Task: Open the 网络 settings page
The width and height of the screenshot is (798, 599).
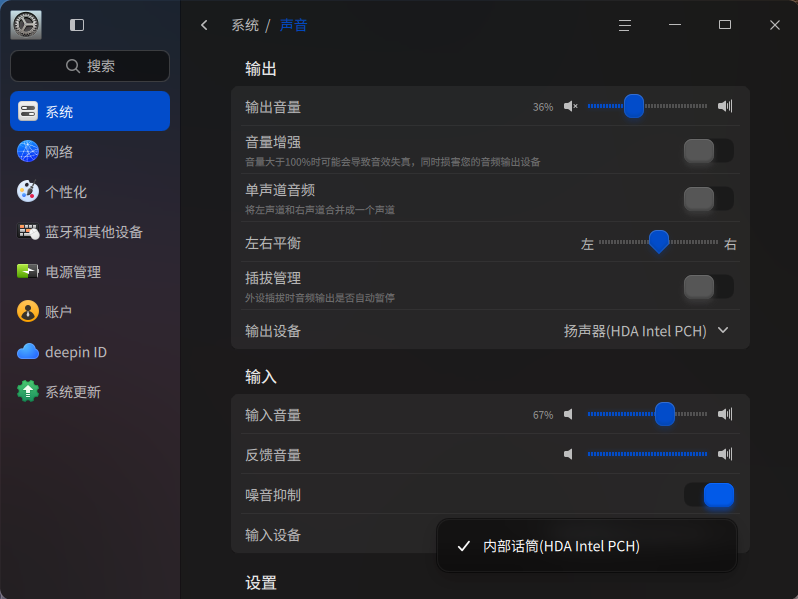Action: click(90, 151)
